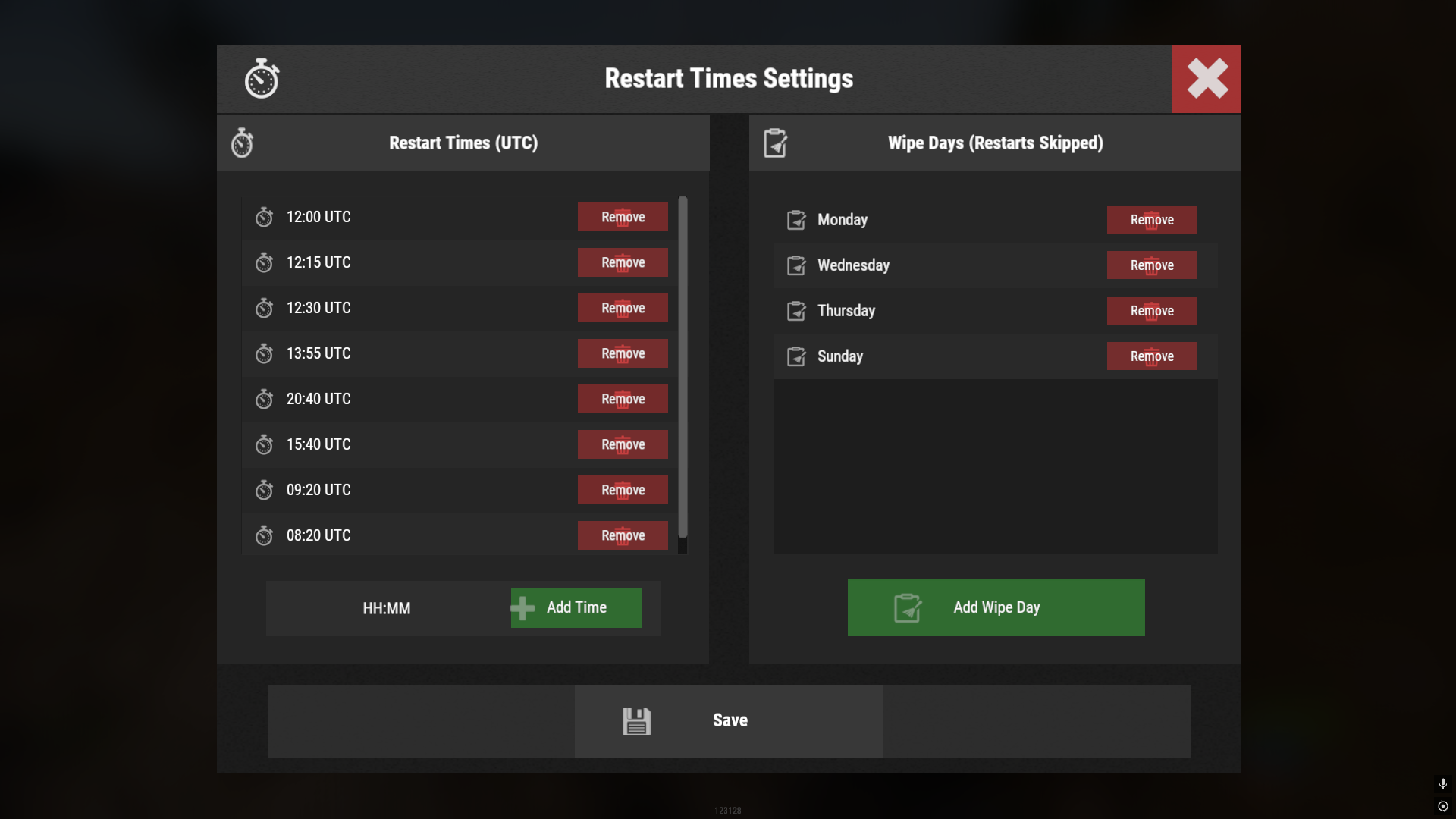The image size is (1456, 819).
Task: Close the Restart Times Settings window
Action: [1207, 79]
